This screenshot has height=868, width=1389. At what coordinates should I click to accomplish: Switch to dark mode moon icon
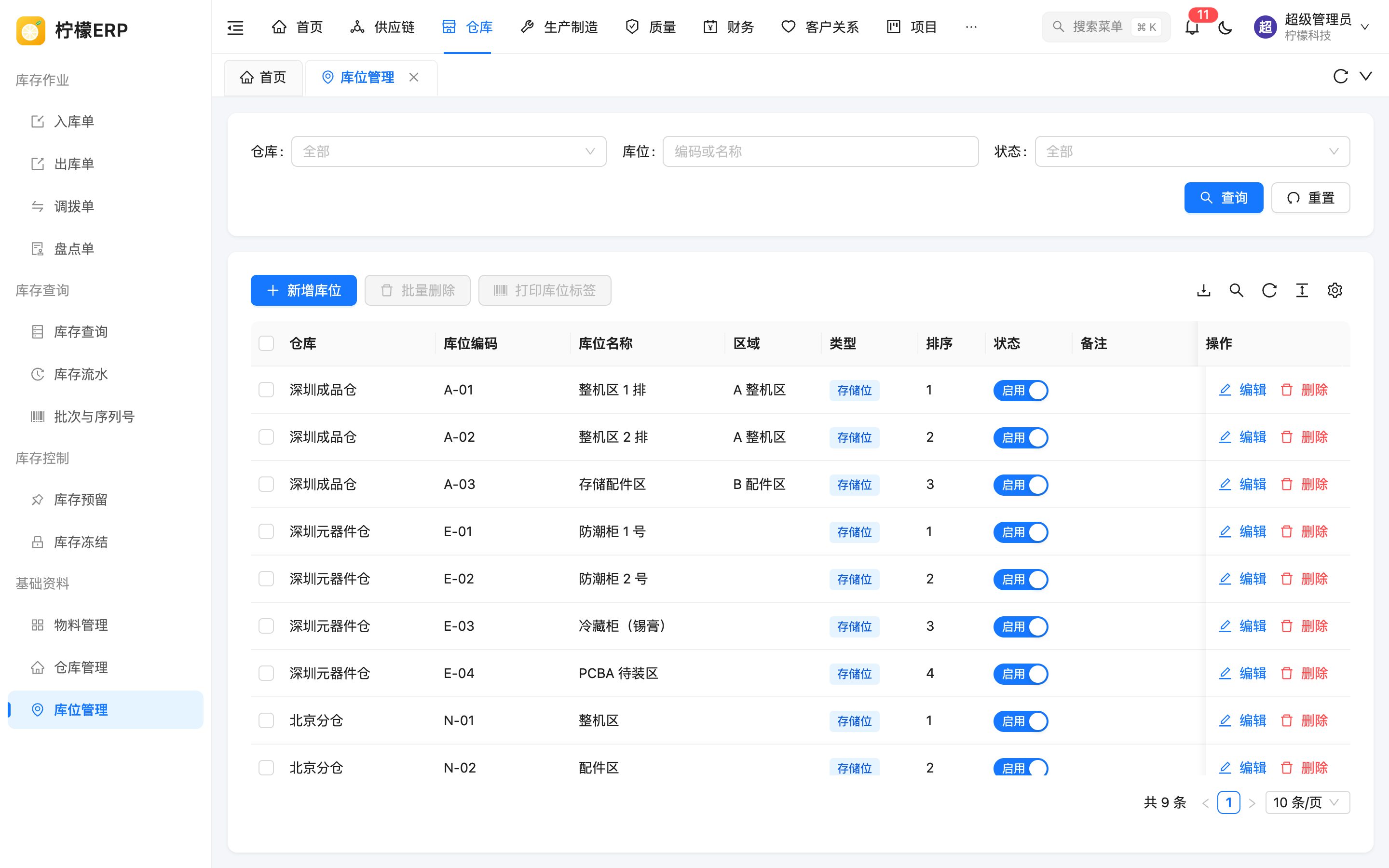[1225, 27]
